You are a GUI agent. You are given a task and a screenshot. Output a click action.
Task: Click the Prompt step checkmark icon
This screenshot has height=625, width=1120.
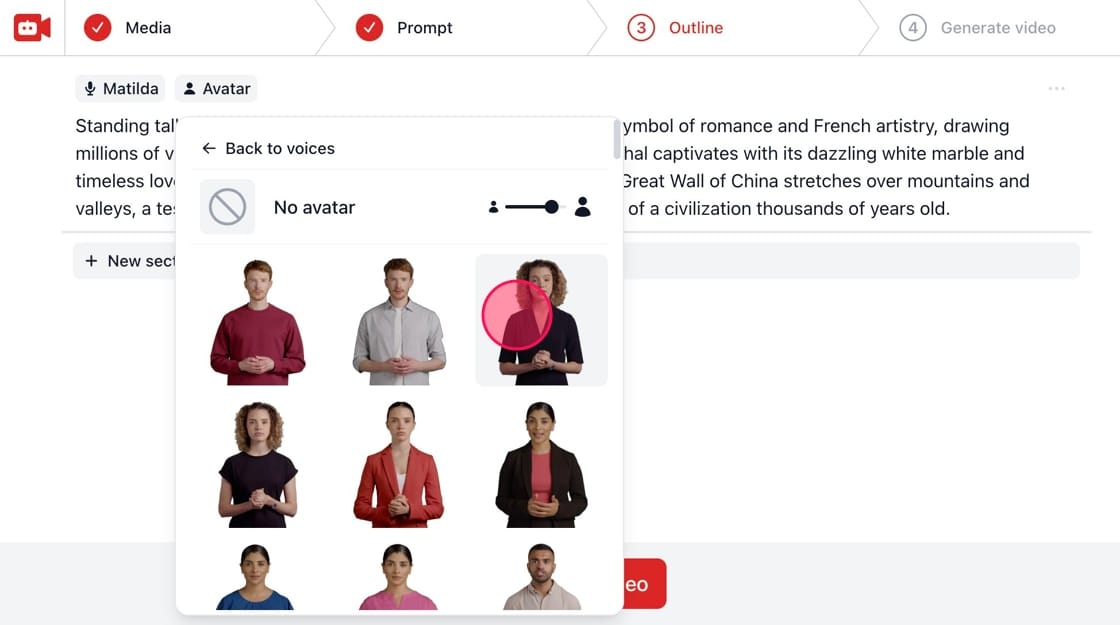(369, 28)
